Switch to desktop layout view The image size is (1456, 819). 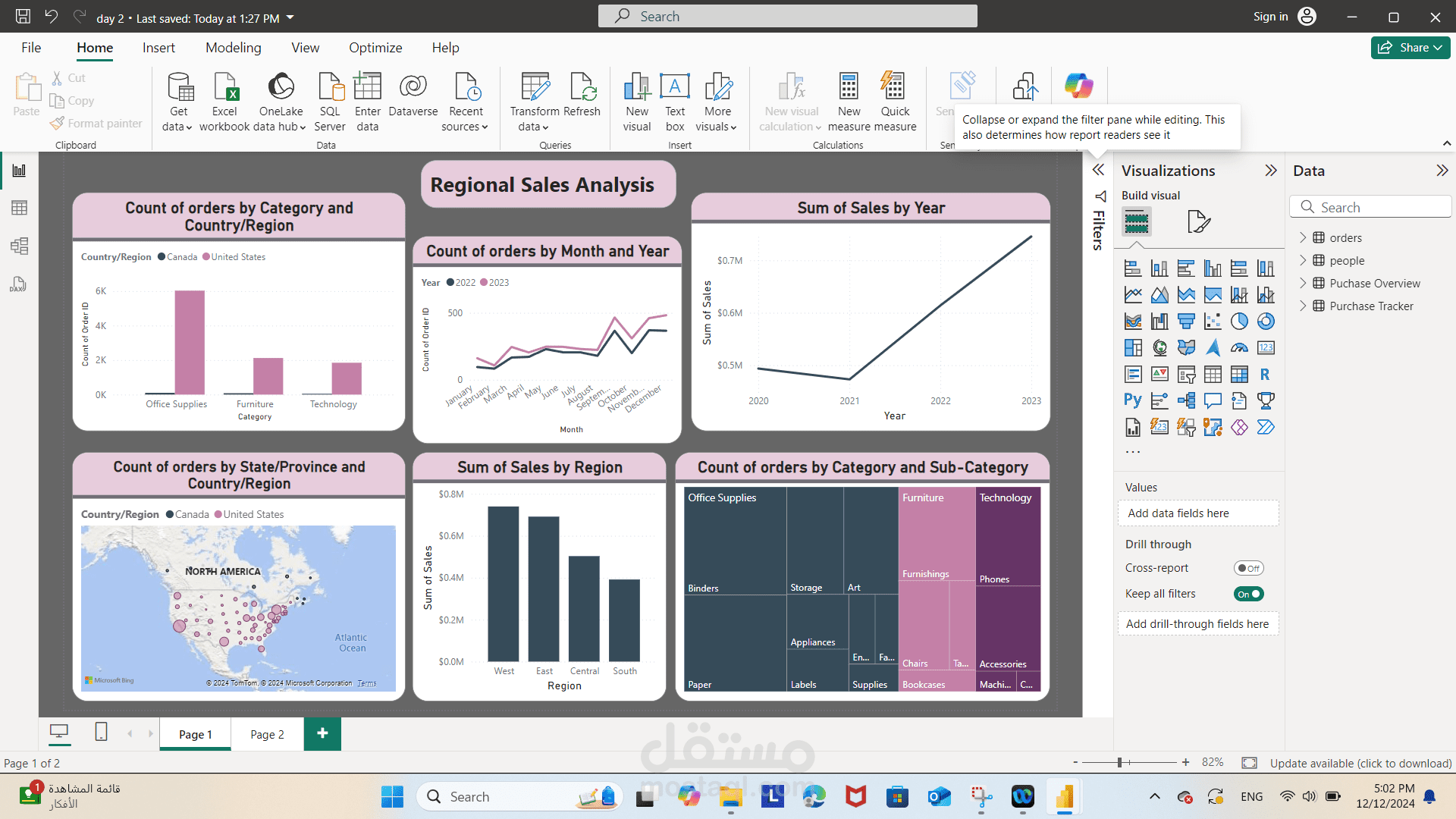coord(59,732)
